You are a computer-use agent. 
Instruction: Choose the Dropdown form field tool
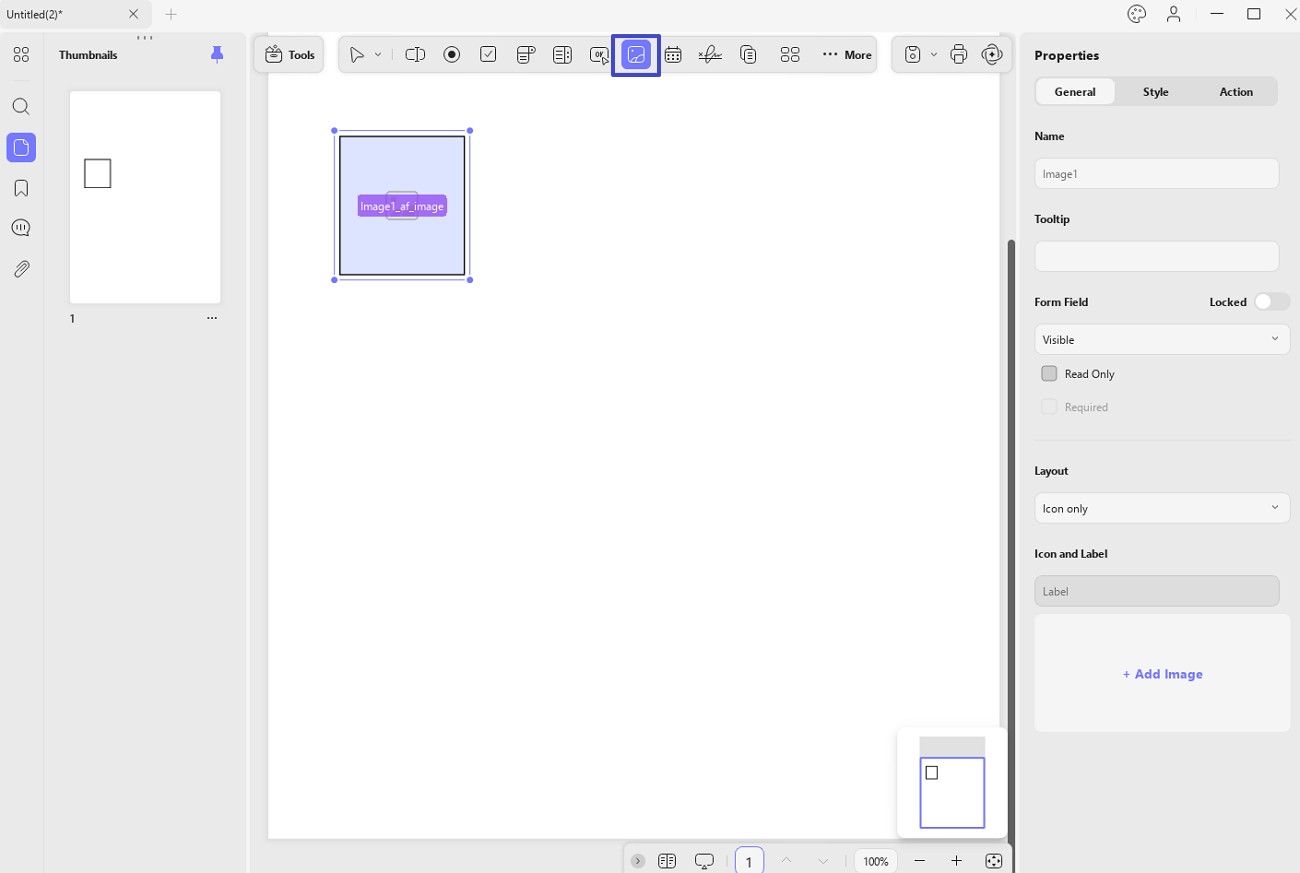click(x=526, y=55)
